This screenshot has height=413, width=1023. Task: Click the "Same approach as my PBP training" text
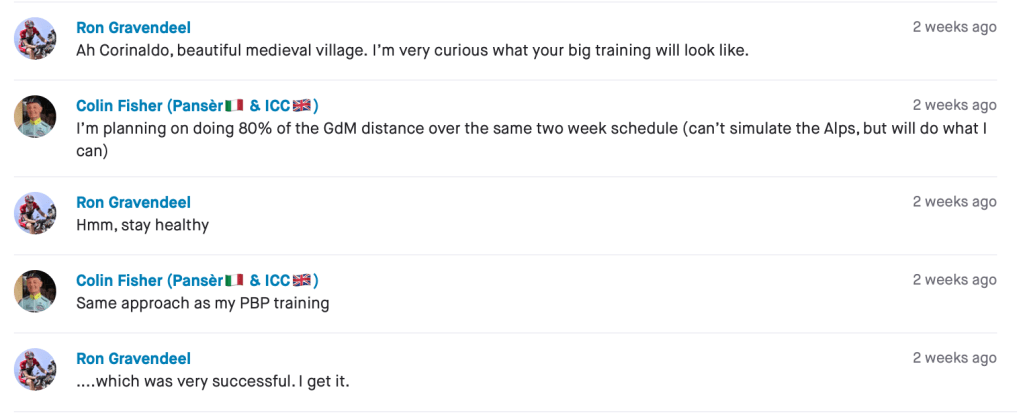point(202,303)
